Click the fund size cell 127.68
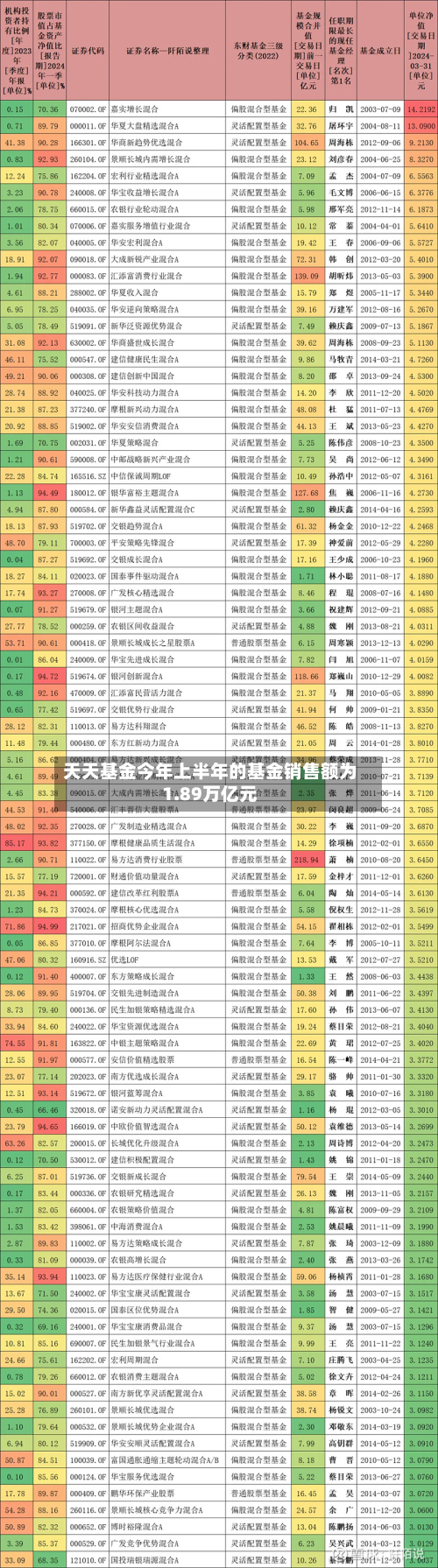The width and height of the screenshot is (438, 1568). click(x=307, y=494)
